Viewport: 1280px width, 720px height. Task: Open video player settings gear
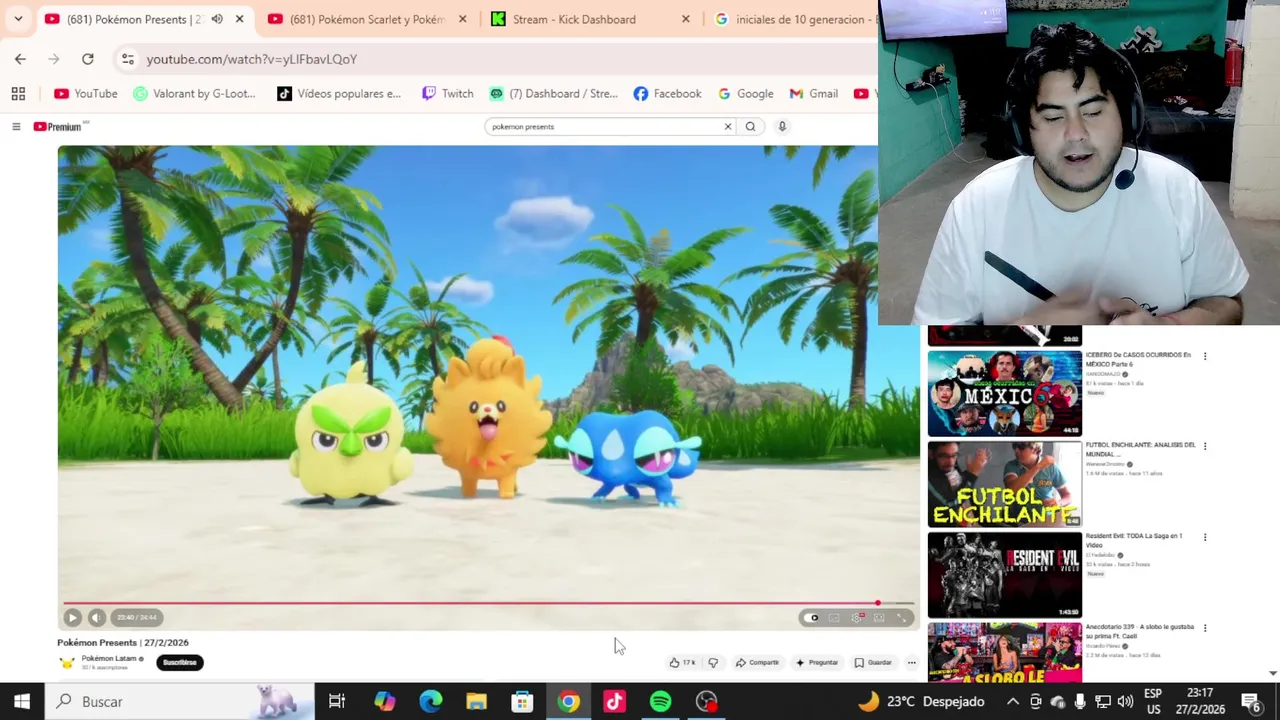[856, 618]
